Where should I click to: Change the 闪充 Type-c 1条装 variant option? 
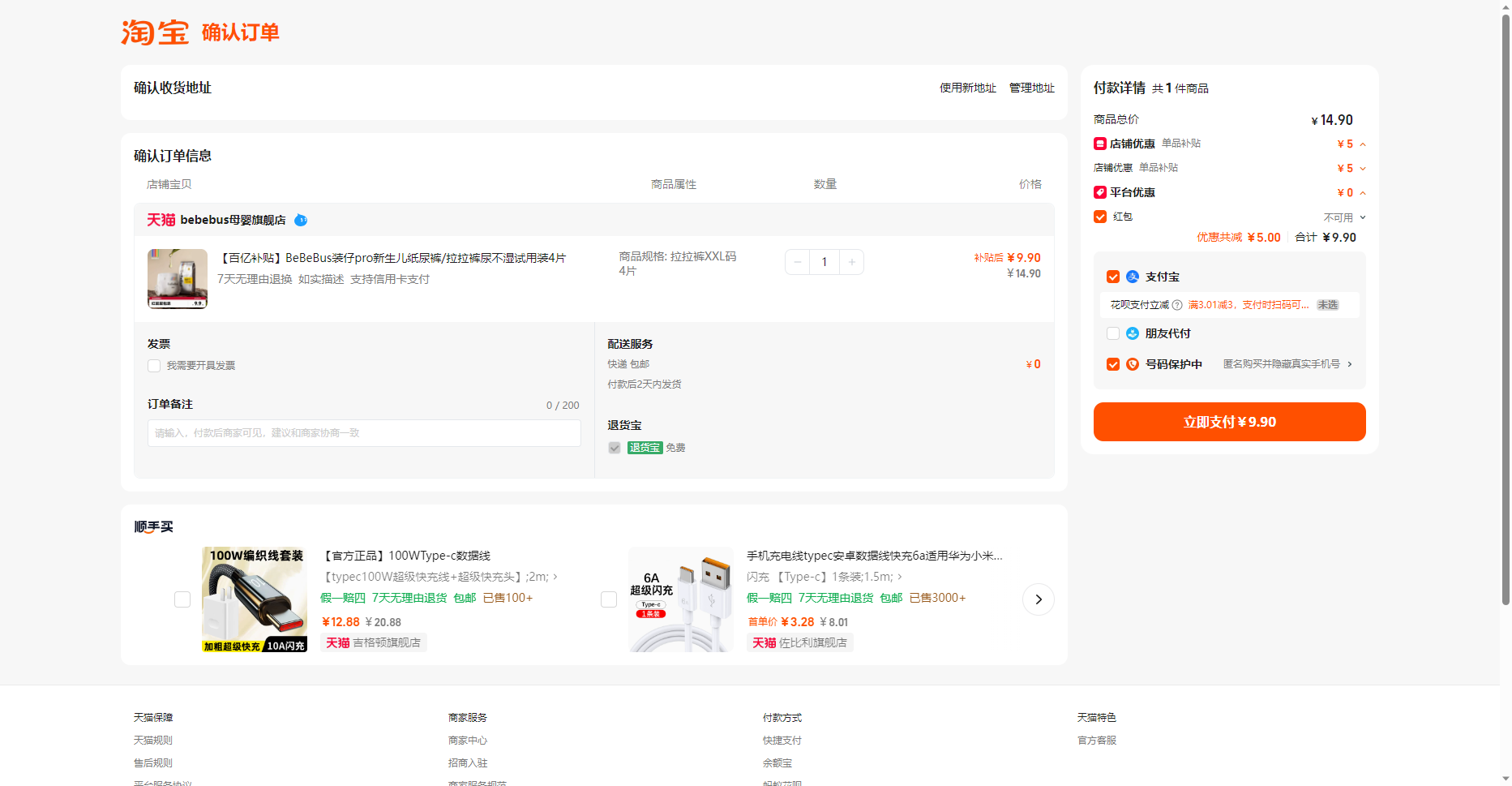click(x=825, y=577)
